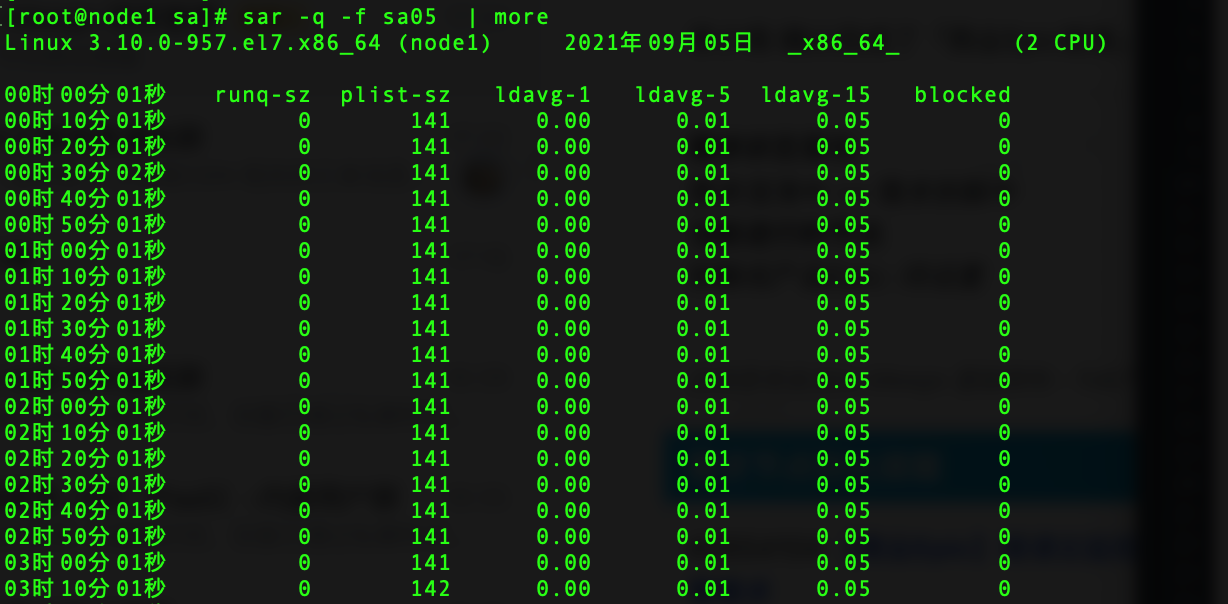Click the (2 CPU) label
This screenshot has width=1228, height=604.
pyautogui.click(x=1060, y=43)
